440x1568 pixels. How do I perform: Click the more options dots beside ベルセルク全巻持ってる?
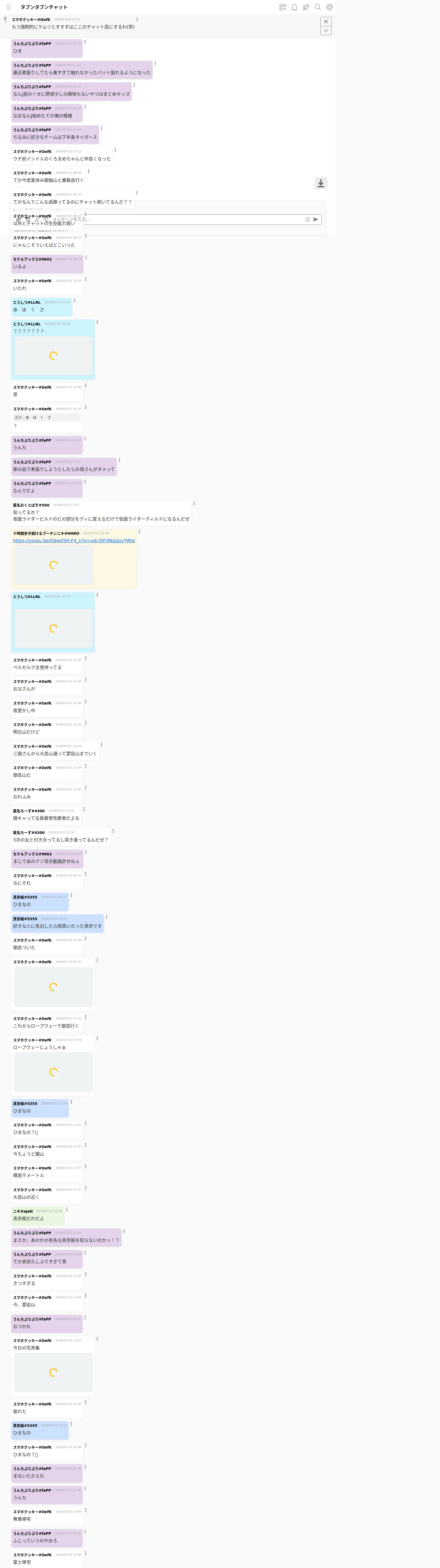pos(86,658)
